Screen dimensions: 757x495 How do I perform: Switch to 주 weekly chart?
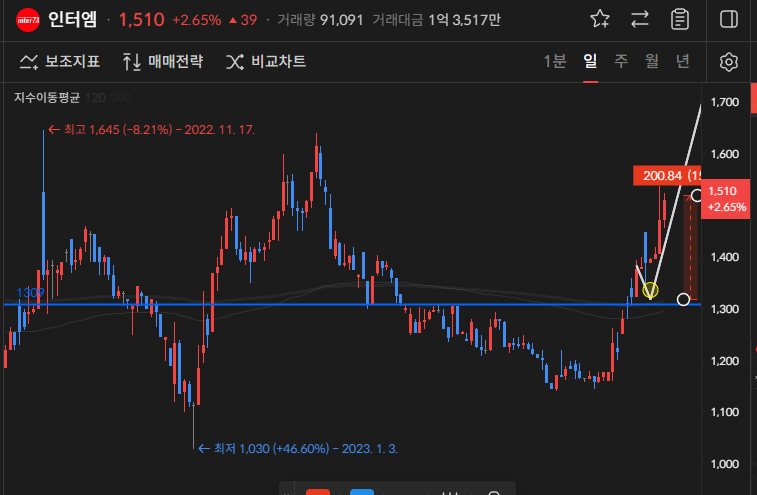tap(621, 61)
